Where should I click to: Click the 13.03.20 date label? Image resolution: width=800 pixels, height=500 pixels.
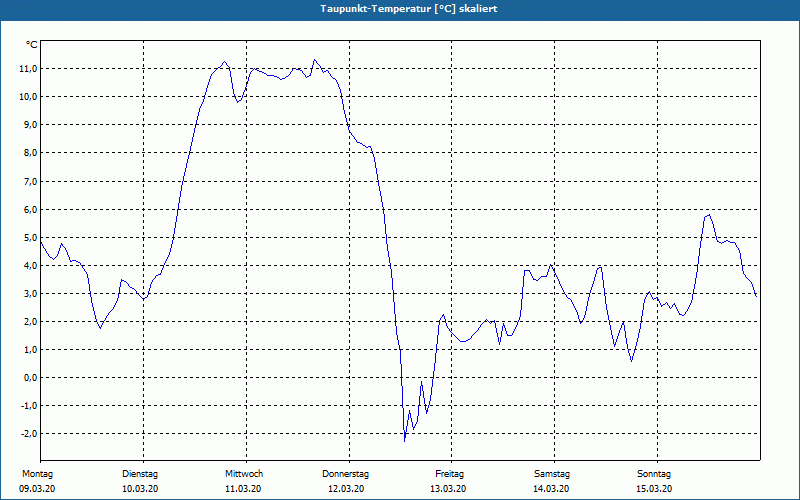448,489
